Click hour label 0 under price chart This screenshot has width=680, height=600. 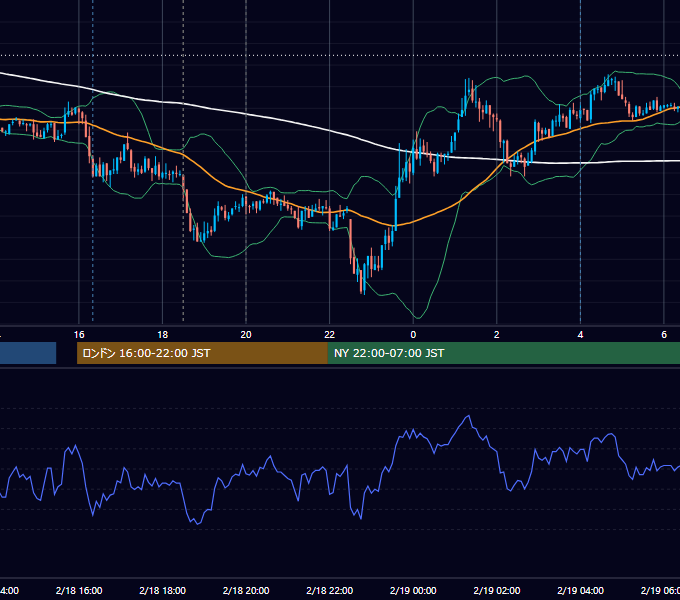(x=413, y=334)
